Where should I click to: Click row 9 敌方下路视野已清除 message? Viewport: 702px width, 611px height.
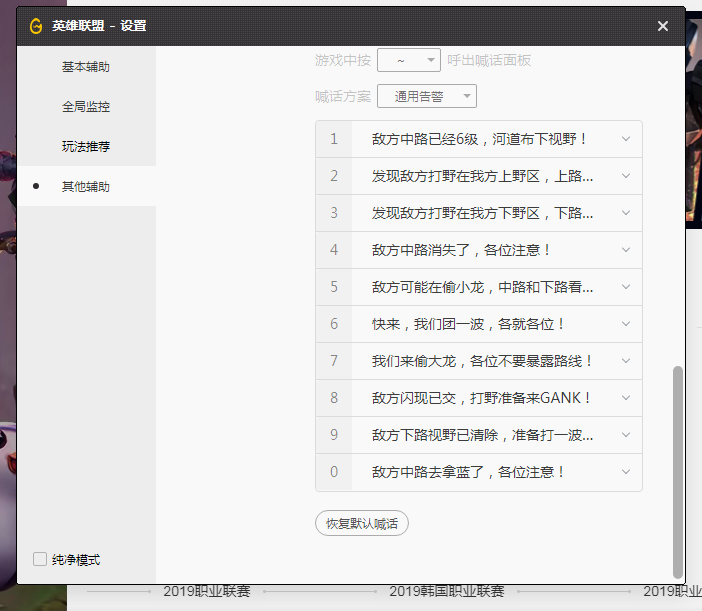click(482, 435)
